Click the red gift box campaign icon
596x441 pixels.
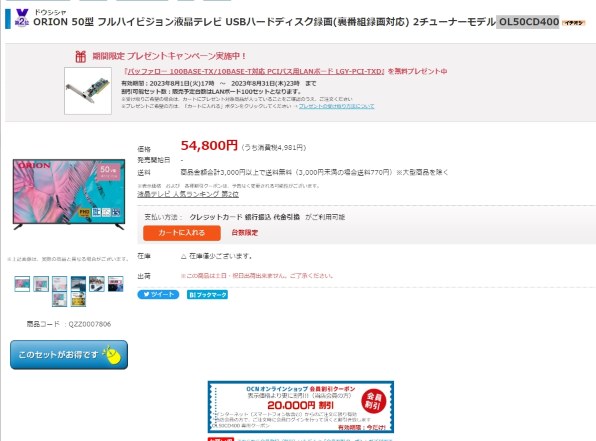[x=81, y=56]
